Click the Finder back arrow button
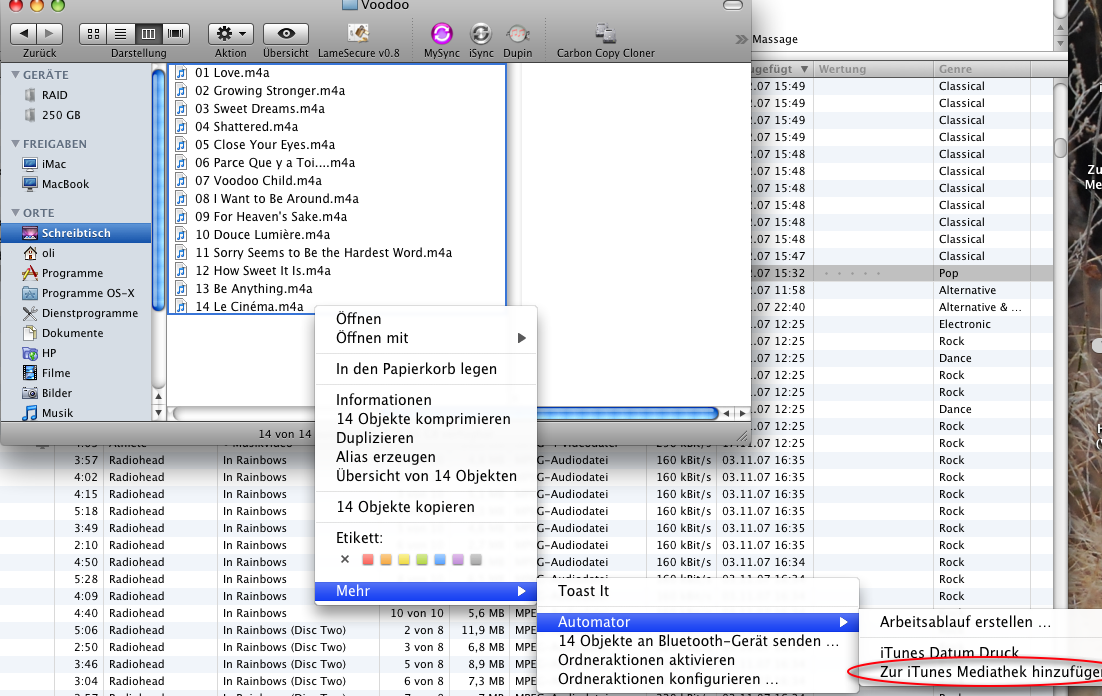 tap(23, 33)
